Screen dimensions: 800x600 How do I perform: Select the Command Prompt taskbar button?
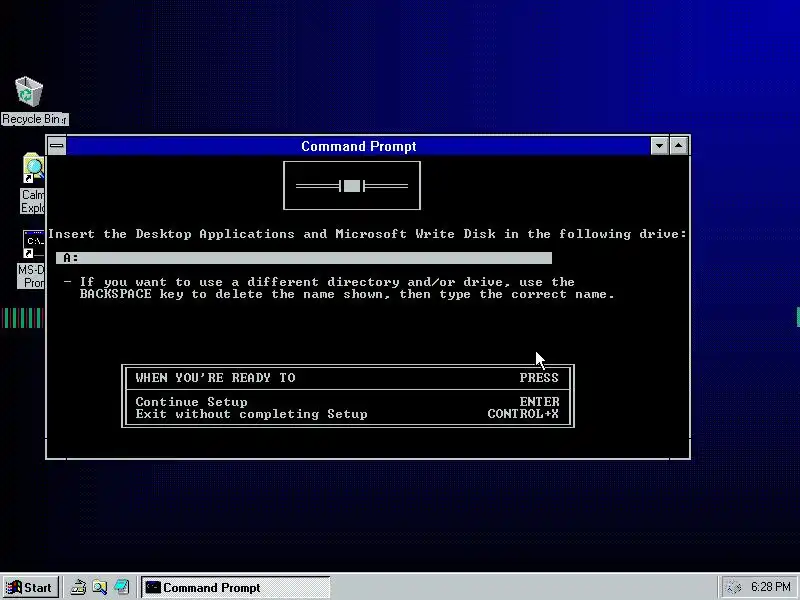click(x=236, y=588)
